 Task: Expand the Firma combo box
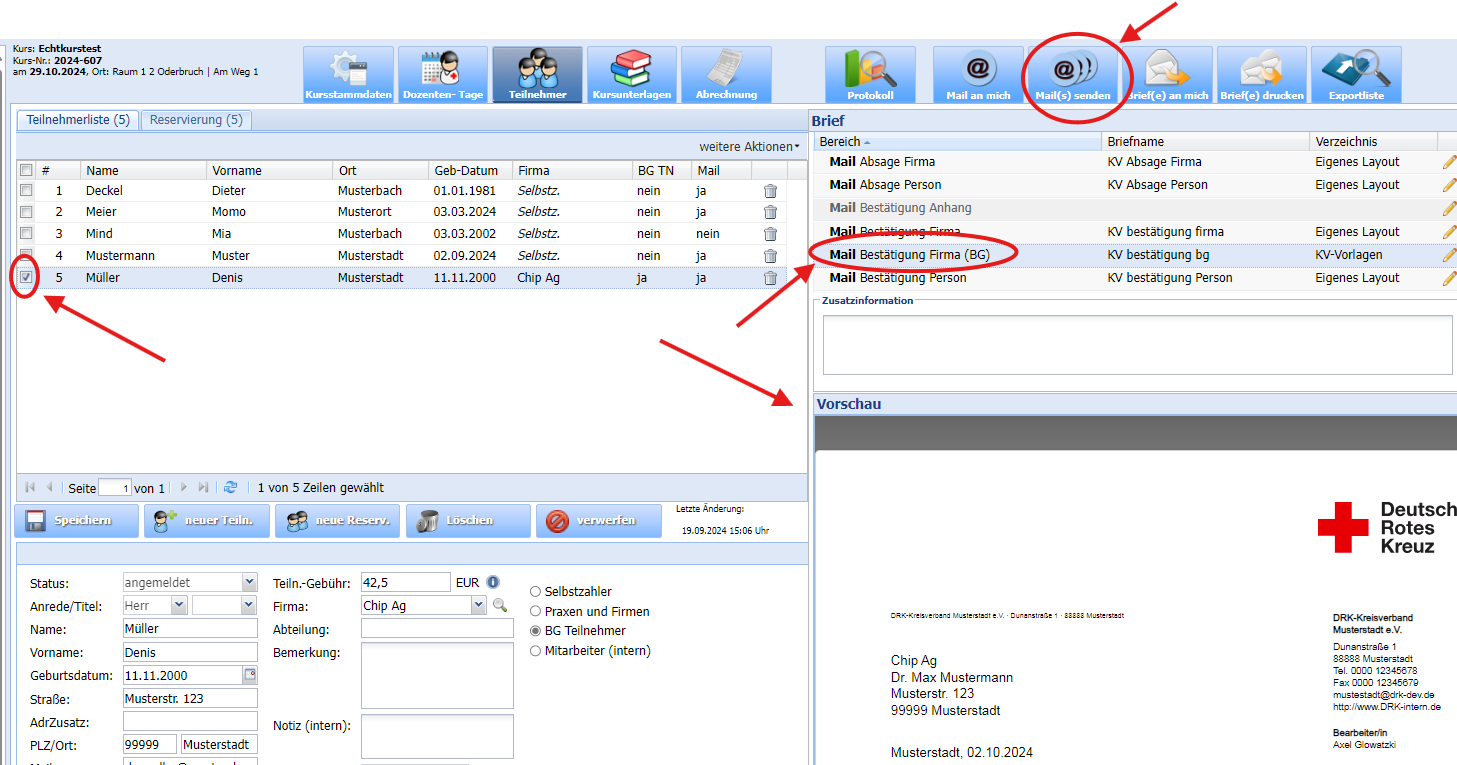click(x=478, y=606)
